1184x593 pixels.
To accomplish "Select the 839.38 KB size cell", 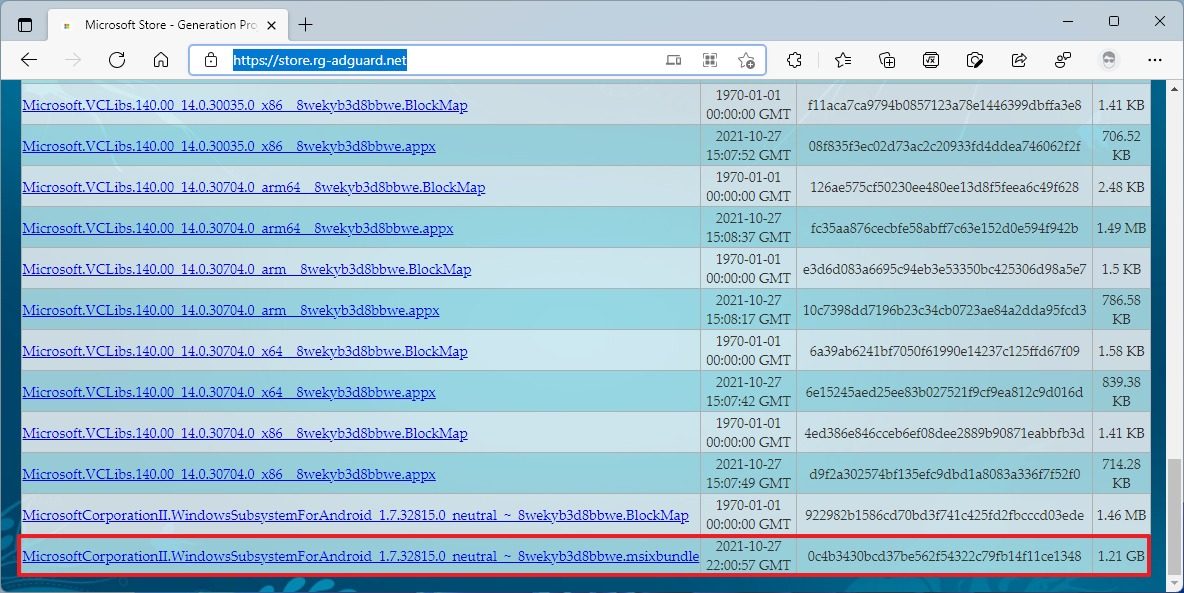I will tap(1121, 392).
